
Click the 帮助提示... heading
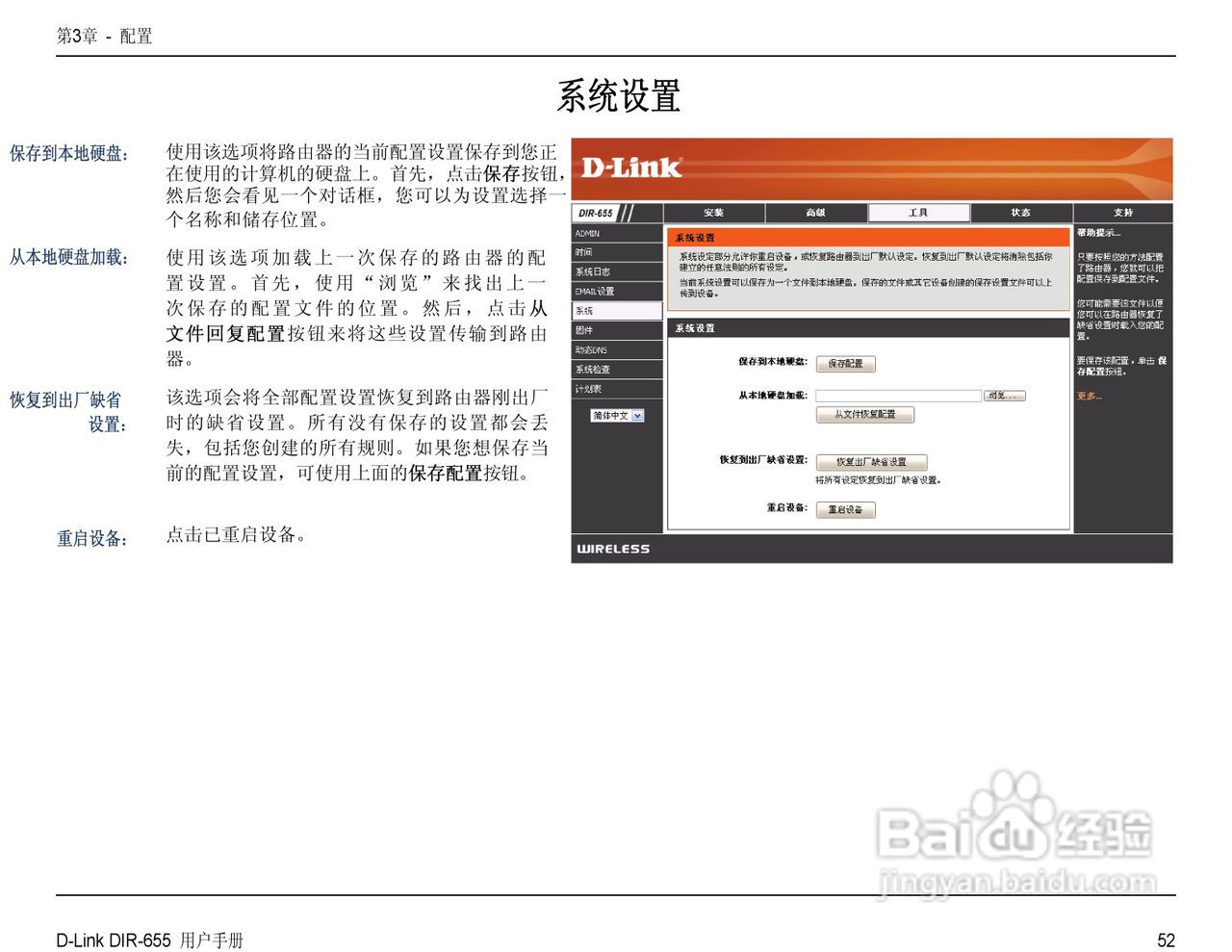point(1098,233)
